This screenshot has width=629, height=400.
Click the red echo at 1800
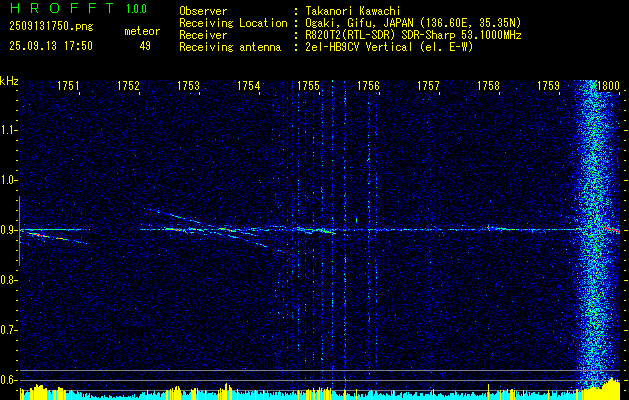(611, 229)
